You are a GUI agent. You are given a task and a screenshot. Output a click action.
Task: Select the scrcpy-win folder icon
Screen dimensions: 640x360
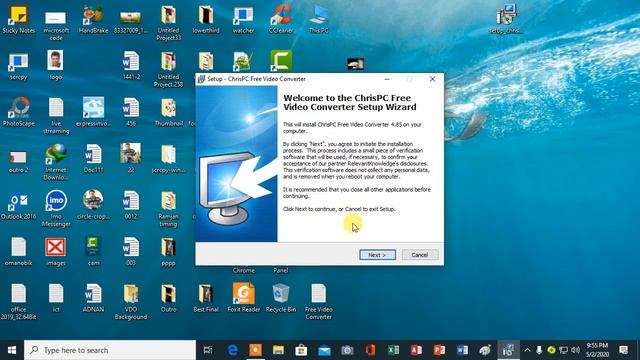[x=168, y=158]
